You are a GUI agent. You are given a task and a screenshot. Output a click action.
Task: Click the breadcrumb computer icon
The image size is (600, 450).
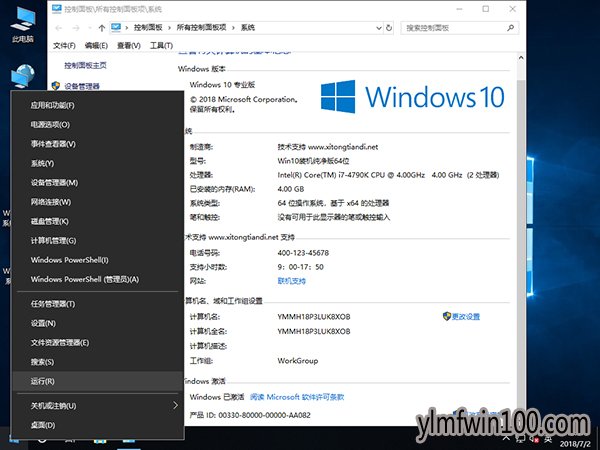(116, 28)
